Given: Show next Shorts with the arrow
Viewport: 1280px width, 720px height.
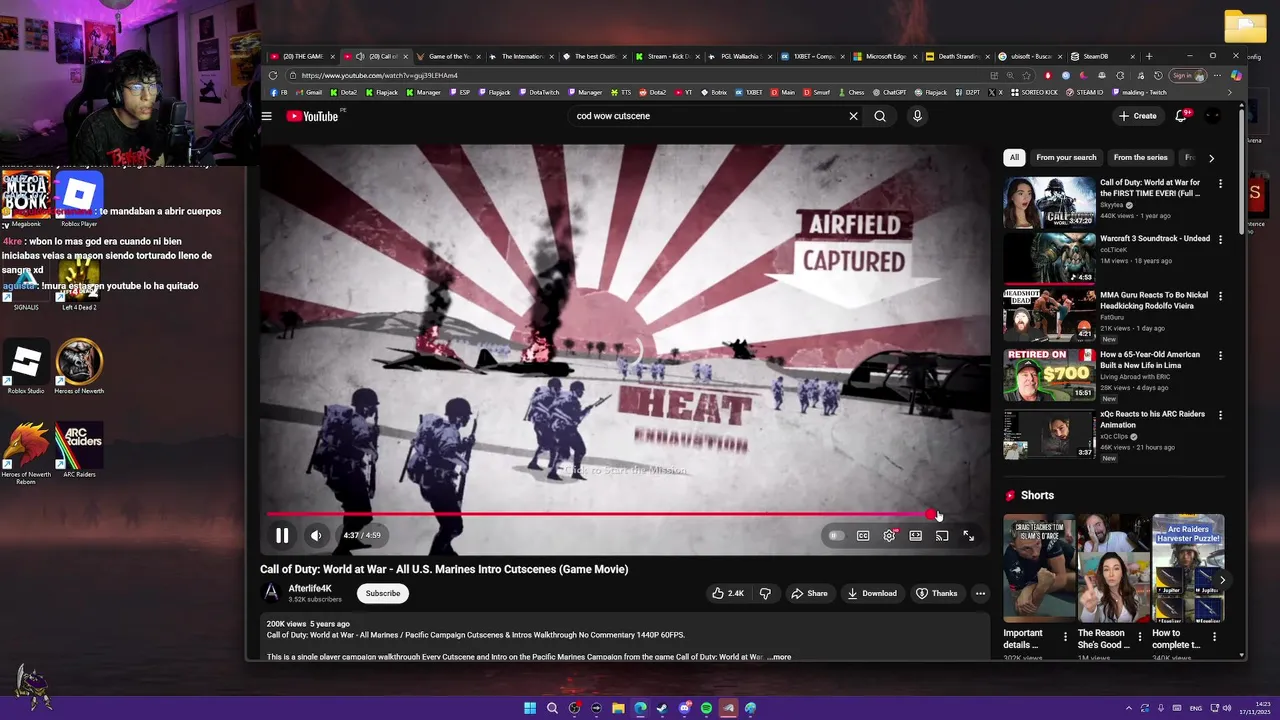Looking at the screenshot, I should (x=1221, y=579).
